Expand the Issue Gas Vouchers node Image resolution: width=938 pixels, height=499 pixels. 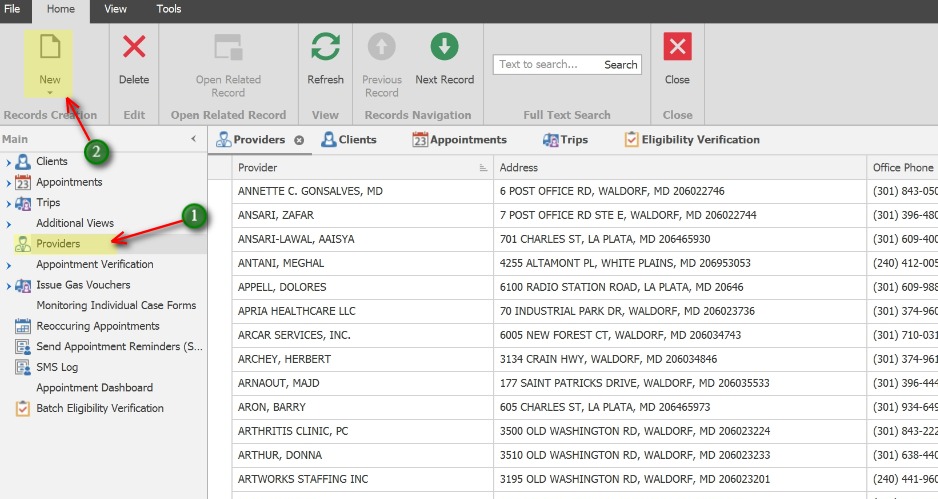click(8, 285)
